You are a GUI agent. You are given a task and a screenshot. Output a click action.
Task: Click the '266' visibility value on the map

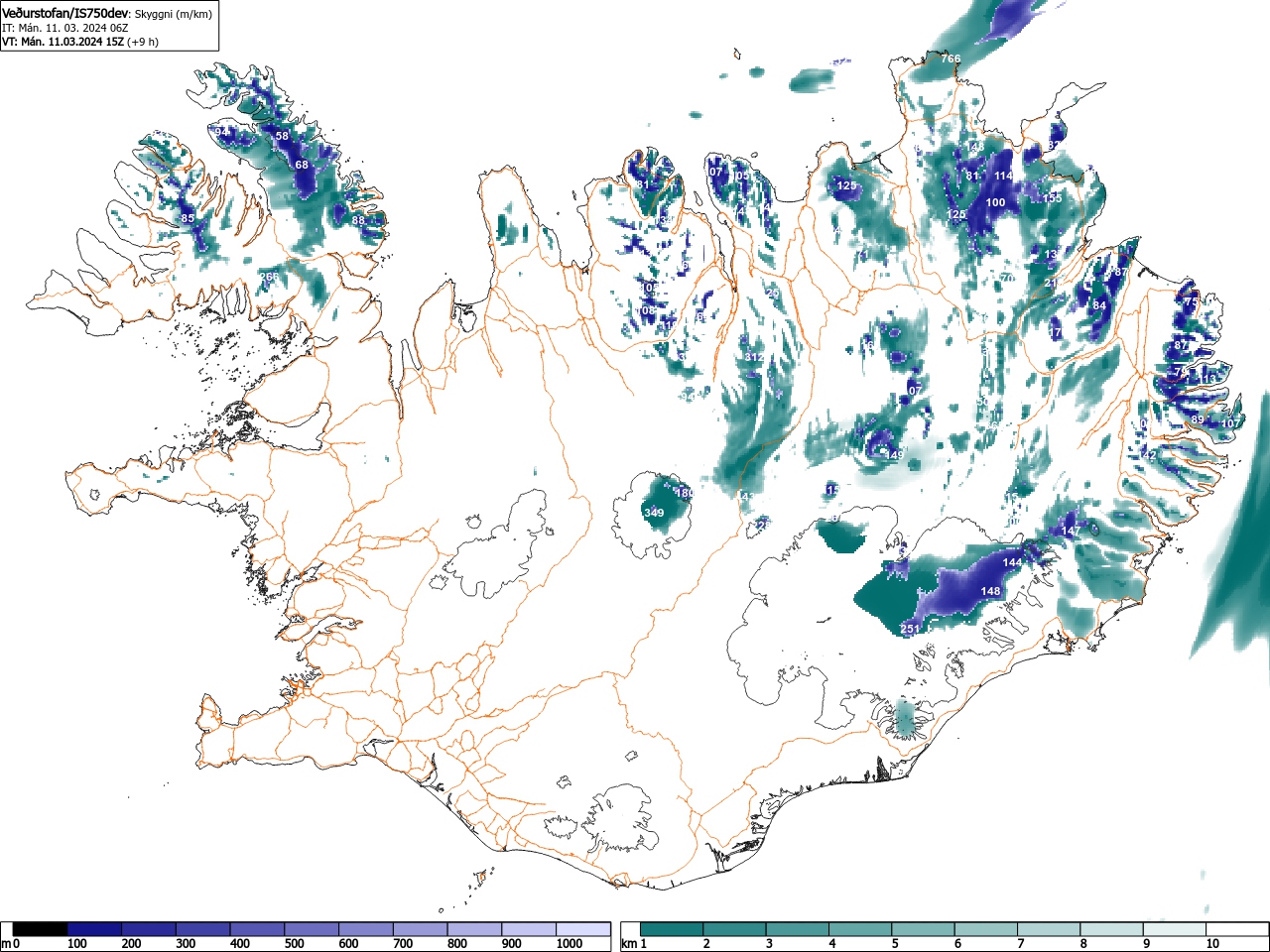pos(269,276)
